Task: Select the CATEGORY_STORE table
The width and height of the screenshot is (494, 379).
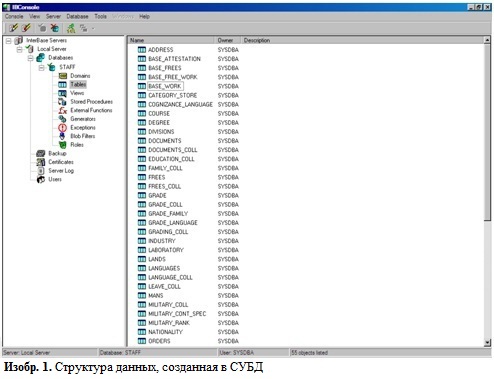Action: tap(173, 95)
